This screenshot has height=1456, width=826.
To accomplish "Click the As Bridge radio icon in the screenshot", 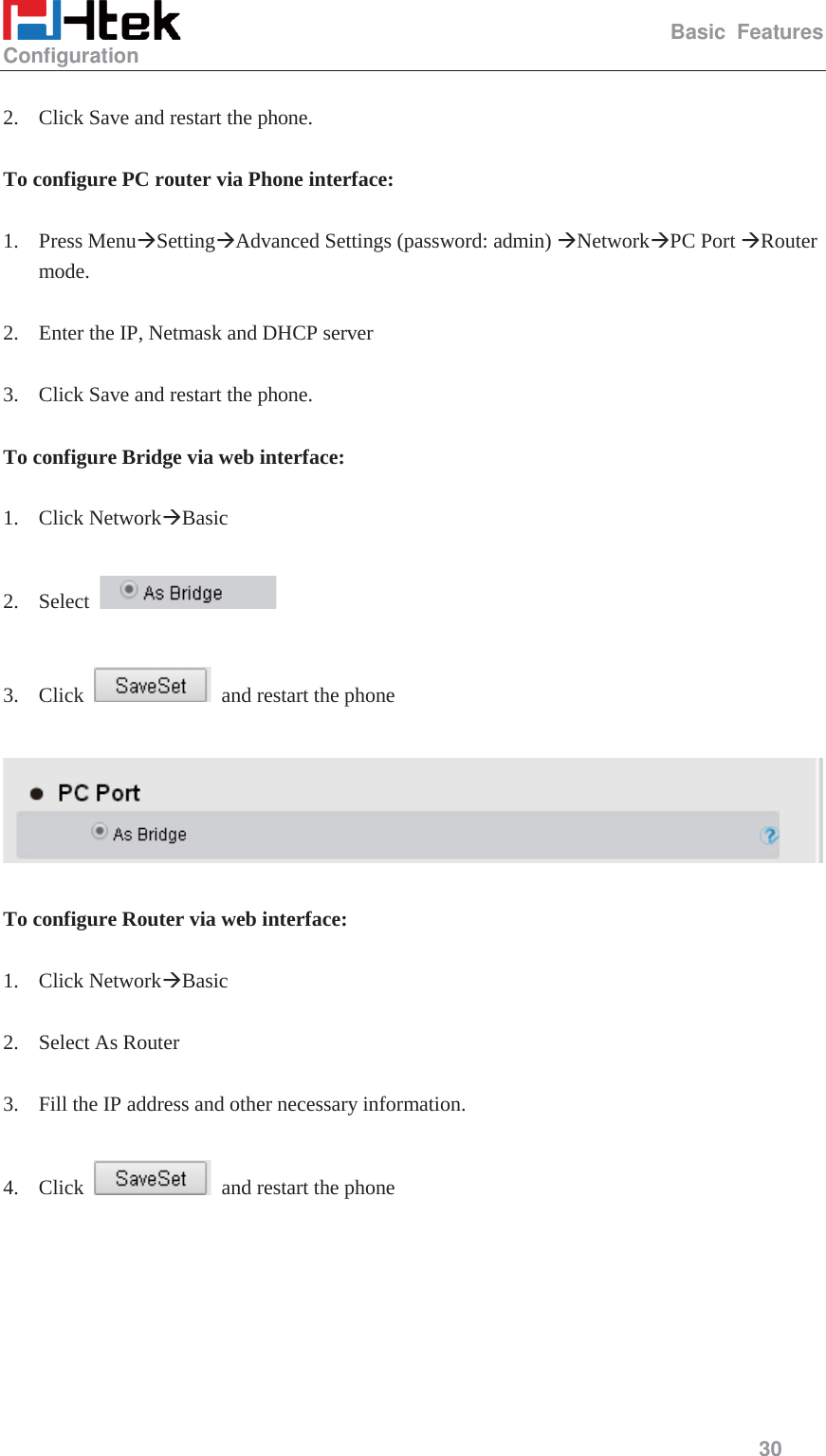I will tap(99, 832).
